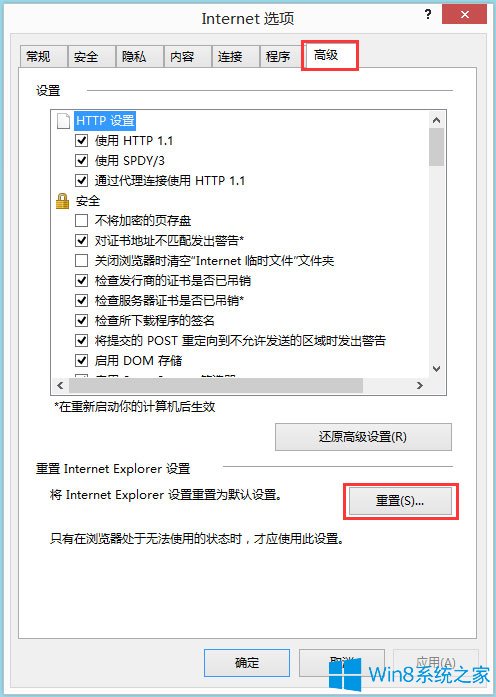Switch to the 隐私 tab
This screenshot has width=496, height=697.
point(139,56)
